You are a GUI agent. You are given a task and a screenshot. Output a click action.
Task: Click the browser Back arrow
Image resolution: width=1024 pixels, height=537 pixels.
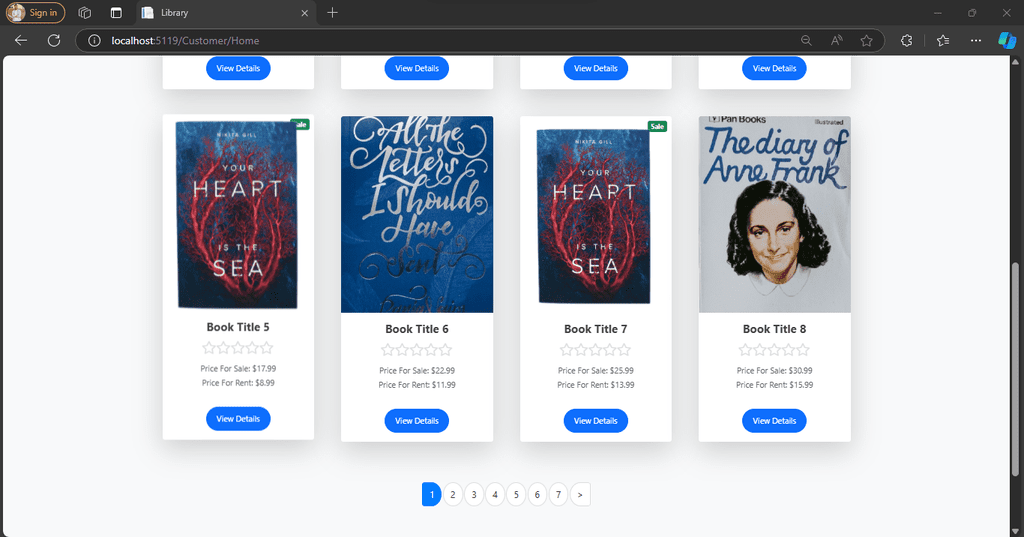(21, 41)
